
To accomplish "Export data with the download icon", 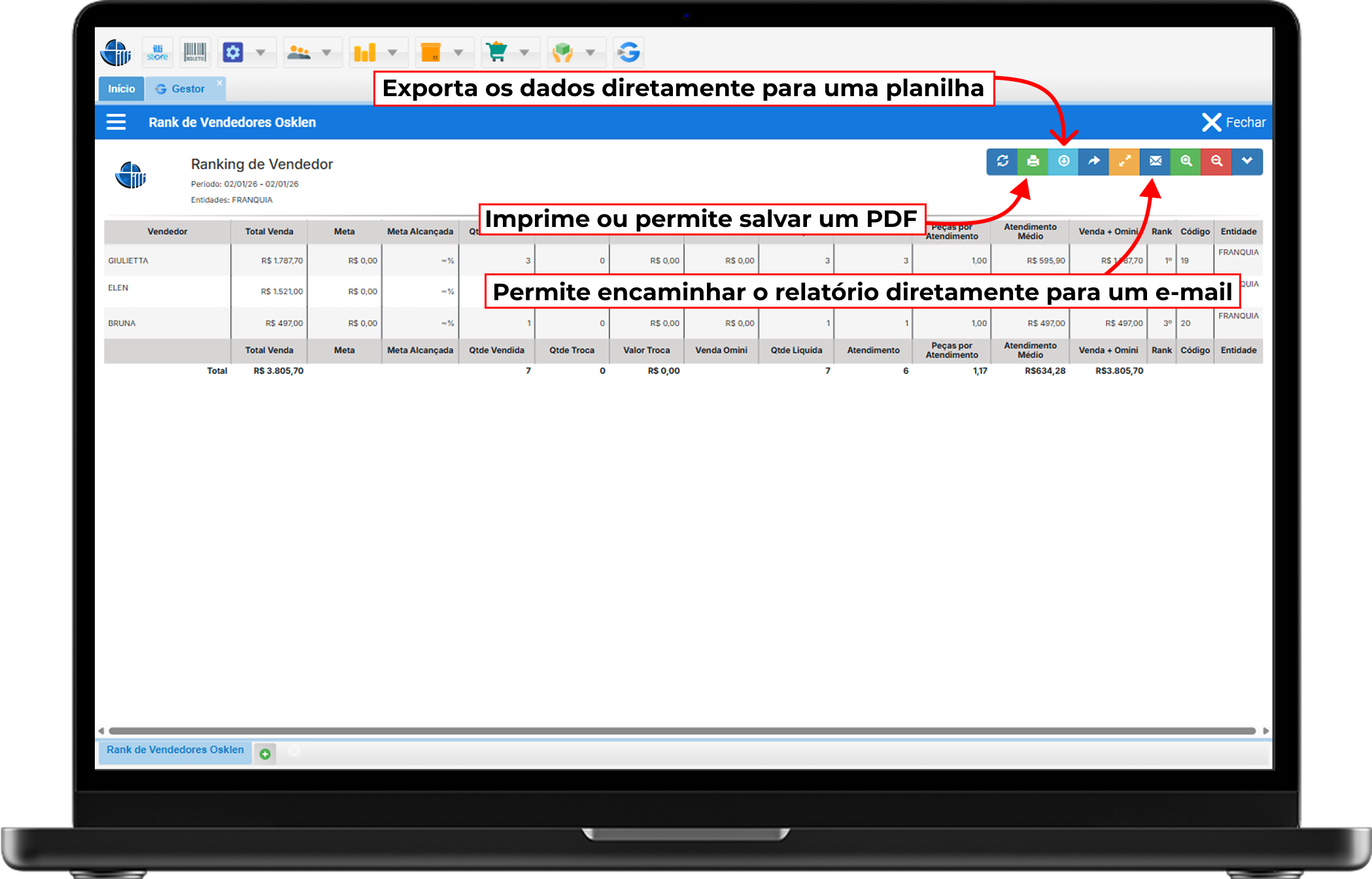I will tap(1063, 161).
